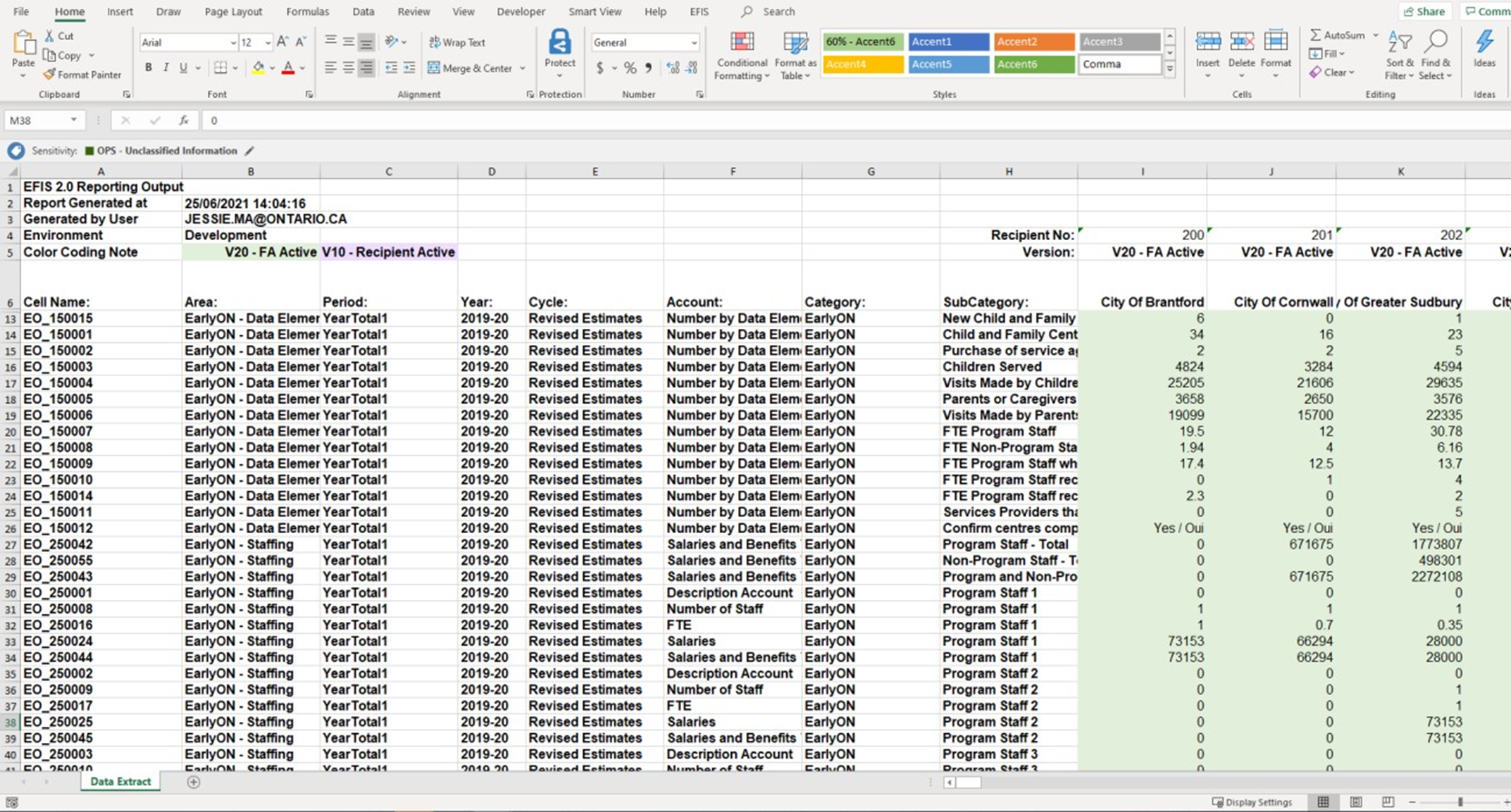Toggle Bold formatting

point(148,68)
